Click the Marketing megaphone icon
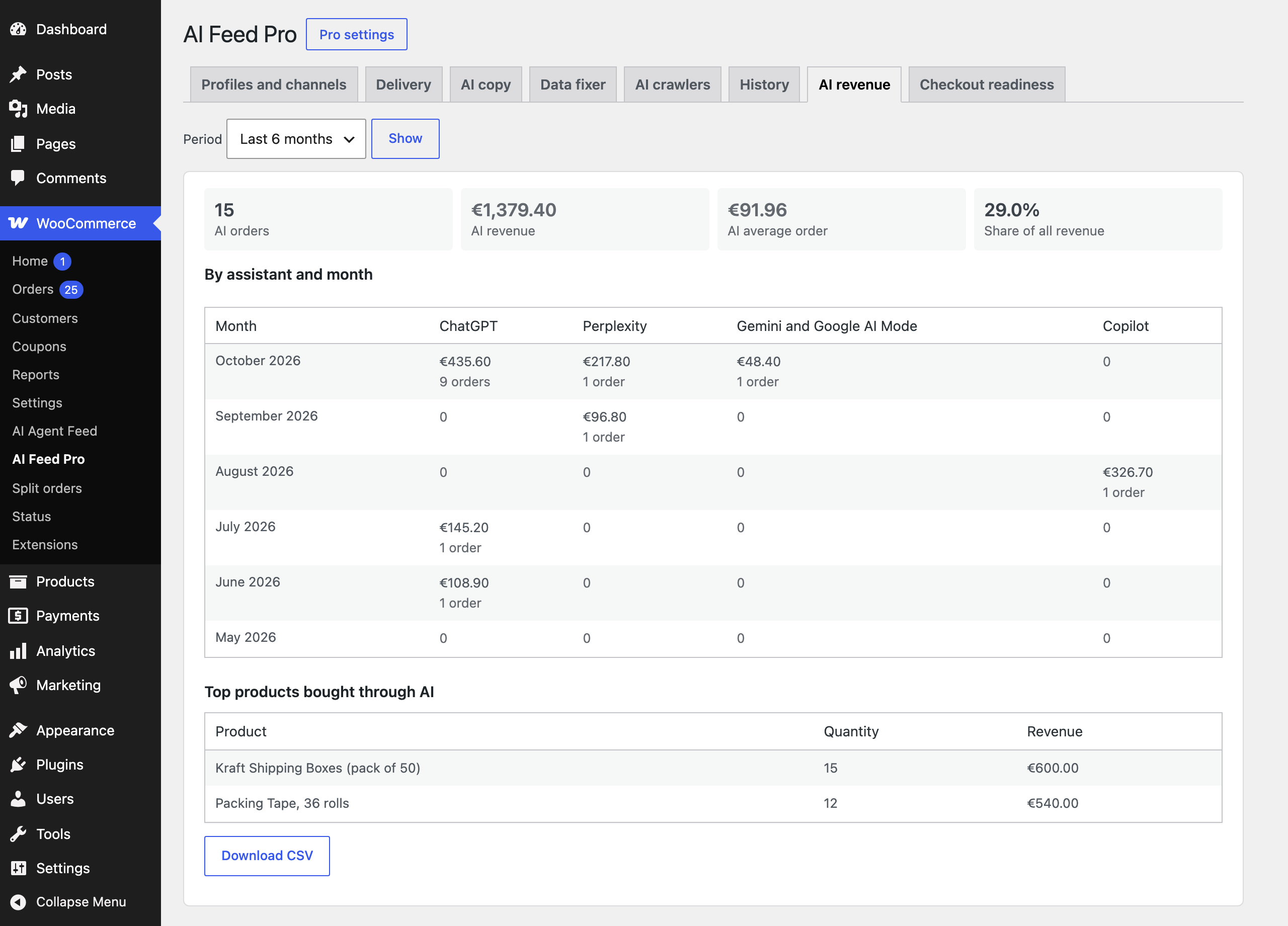Viewport: 1288px width, 926px height. (x=18, y=685)
